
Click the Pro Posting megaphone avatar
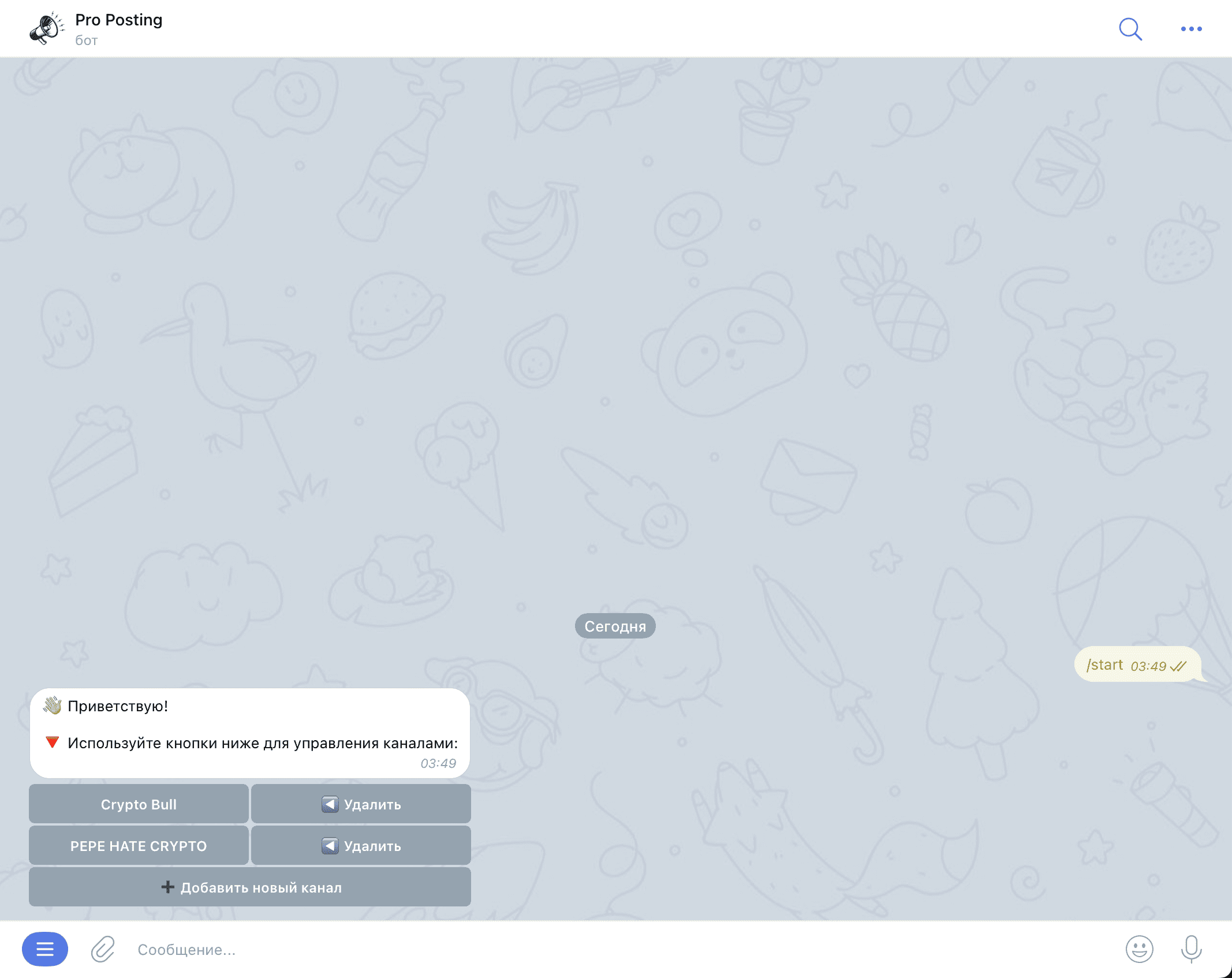tap(47, 29)
